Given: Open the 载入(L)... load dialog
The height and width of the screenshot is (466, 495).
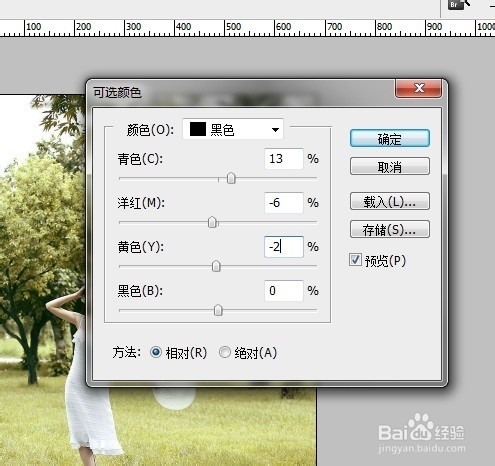Looking at the screenshot, I should click(x=390, y=201).
